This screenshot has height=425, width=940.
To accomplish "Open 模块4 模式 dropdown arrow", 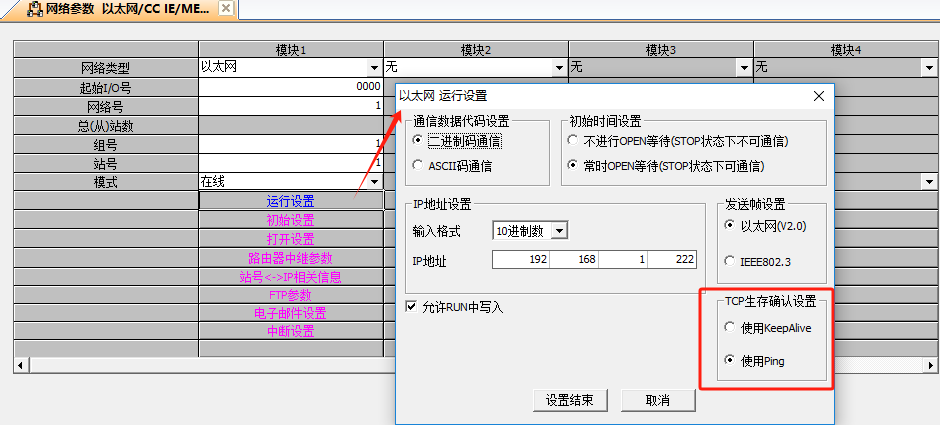I will 930,182.
